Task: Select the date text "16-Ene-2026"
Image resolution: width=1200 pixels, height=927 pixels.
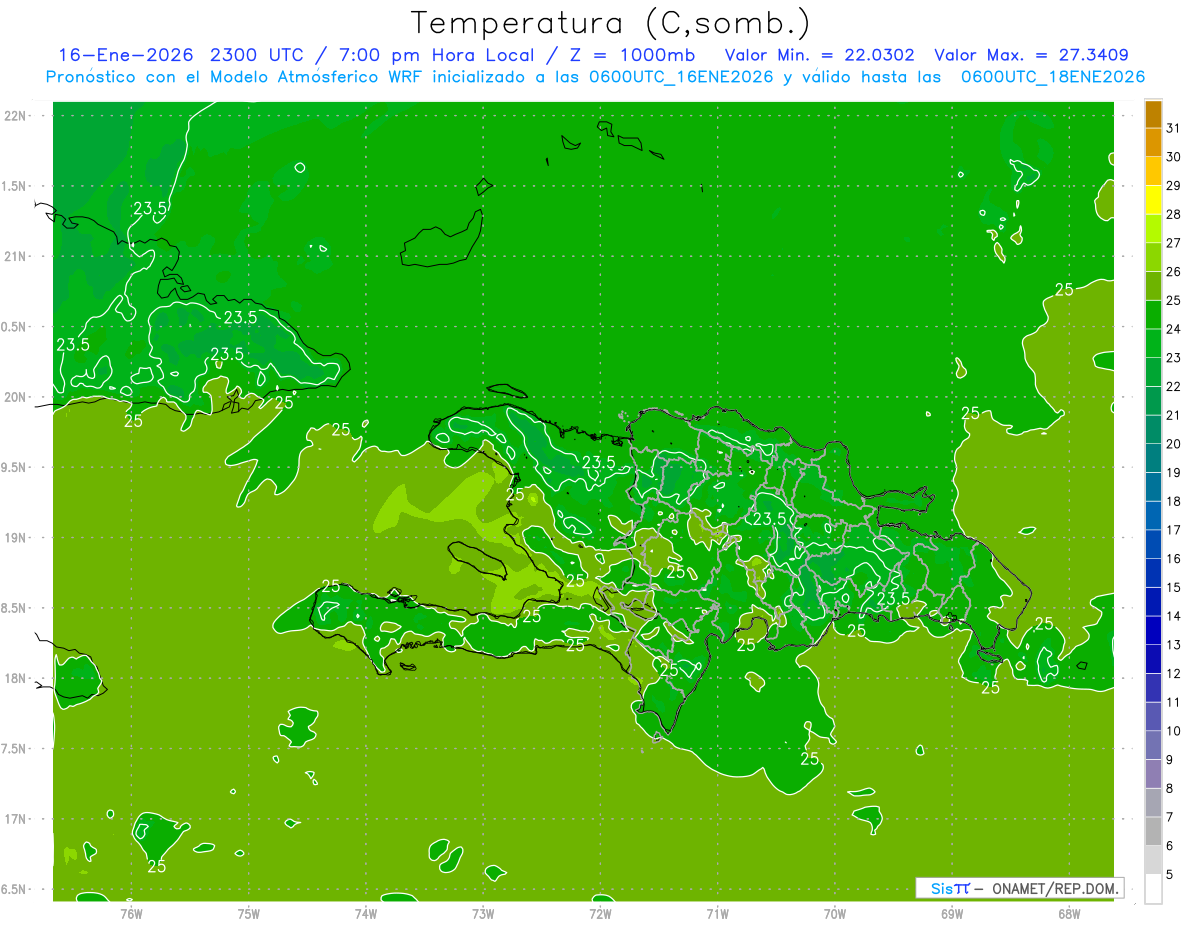Action: (125, 55)
